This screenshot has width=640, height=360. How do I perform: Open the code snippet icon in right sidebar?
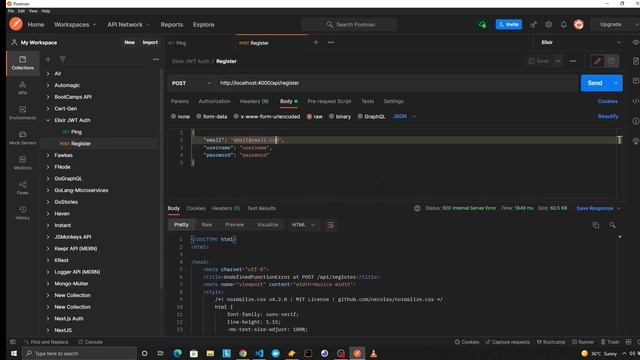point(636,101)
